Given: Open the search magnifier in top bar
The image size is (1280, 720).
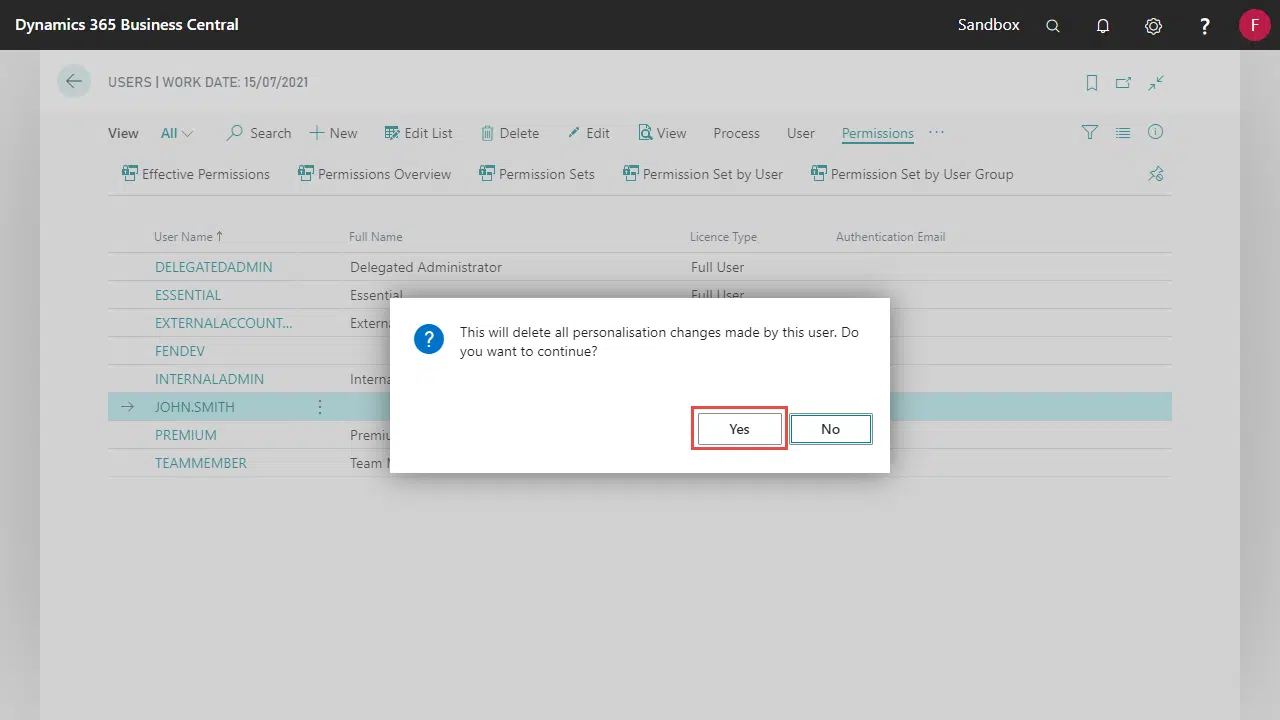Looking at the screenshot, I should point(1052,26).
